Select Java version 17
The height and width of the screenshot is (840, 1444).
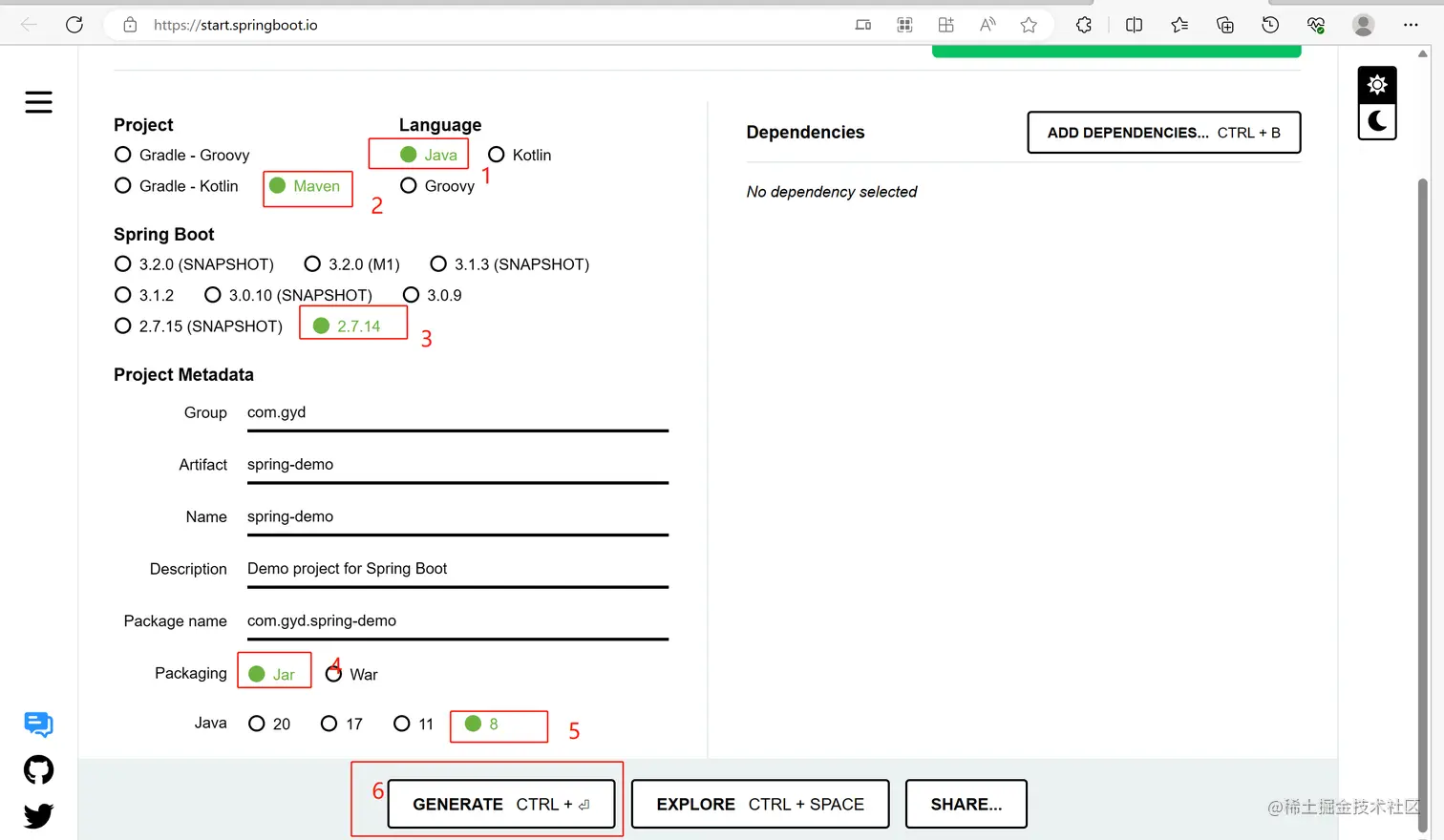[x=342, y=724]
